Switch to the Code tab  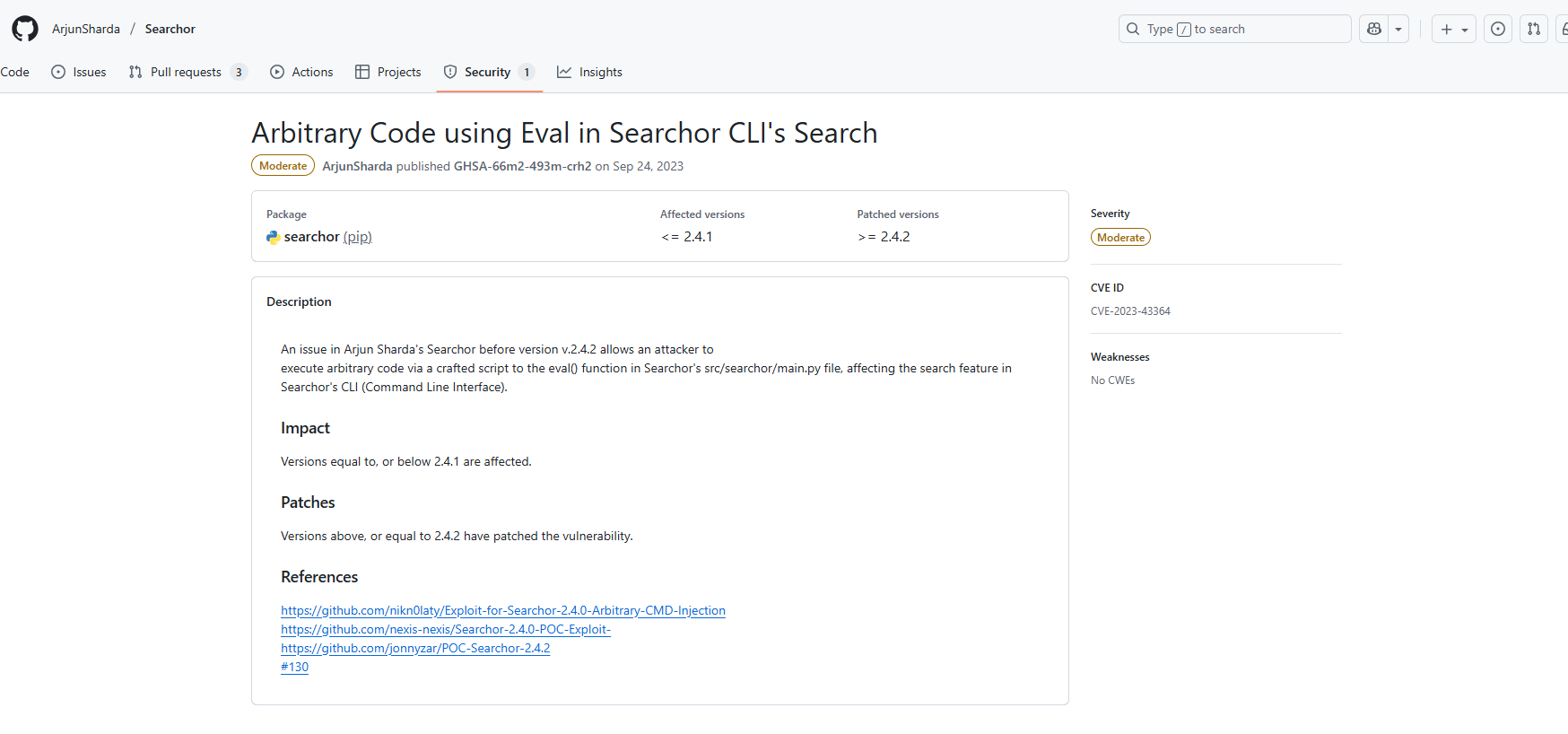[x=14, y=72]
